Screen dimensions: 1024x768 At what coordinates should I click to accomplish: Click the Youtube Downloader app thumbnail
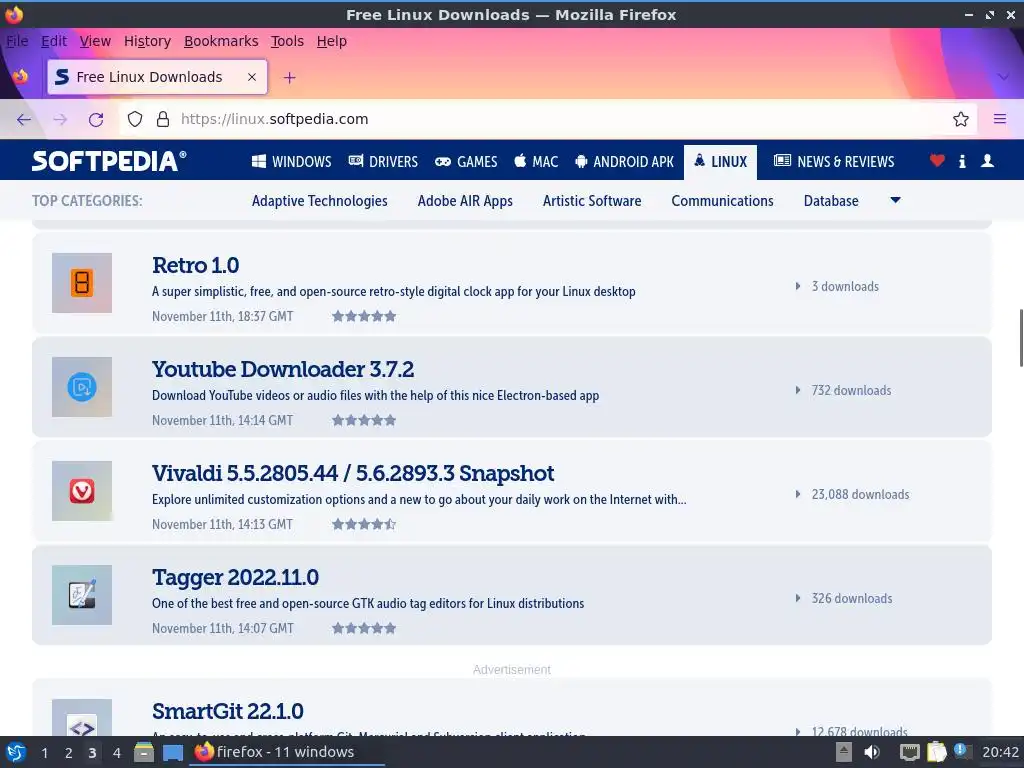pos(82,387)
